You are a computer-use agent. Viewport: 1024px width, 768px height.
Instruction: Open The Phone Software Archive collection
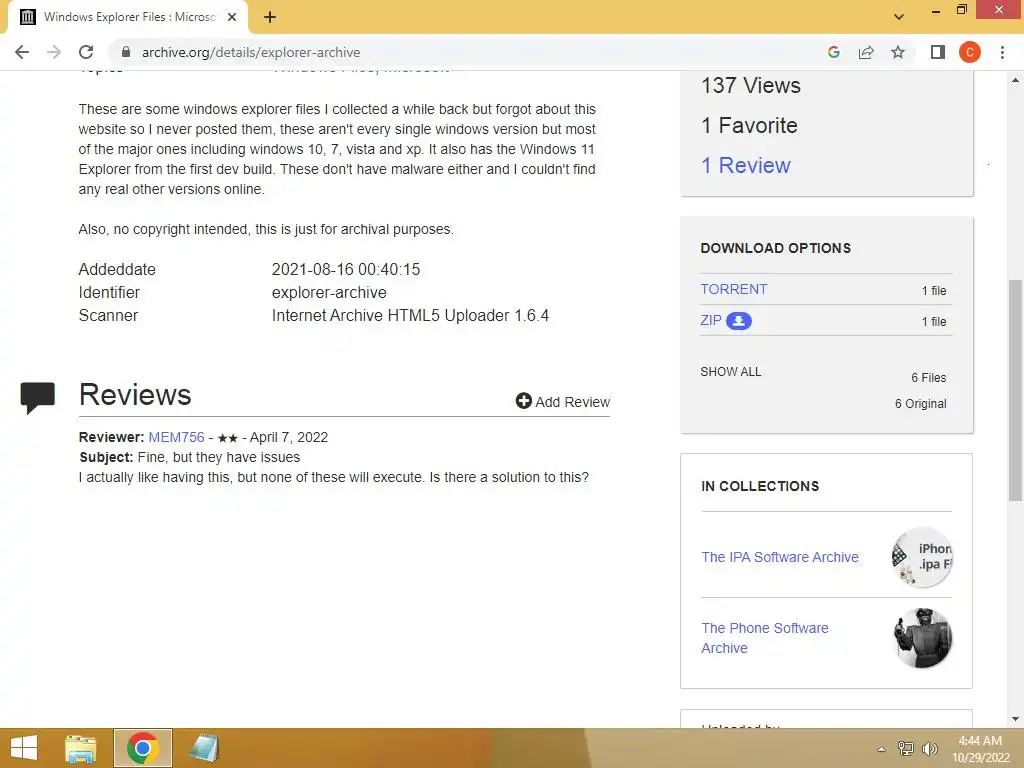[x=765, y=638]
